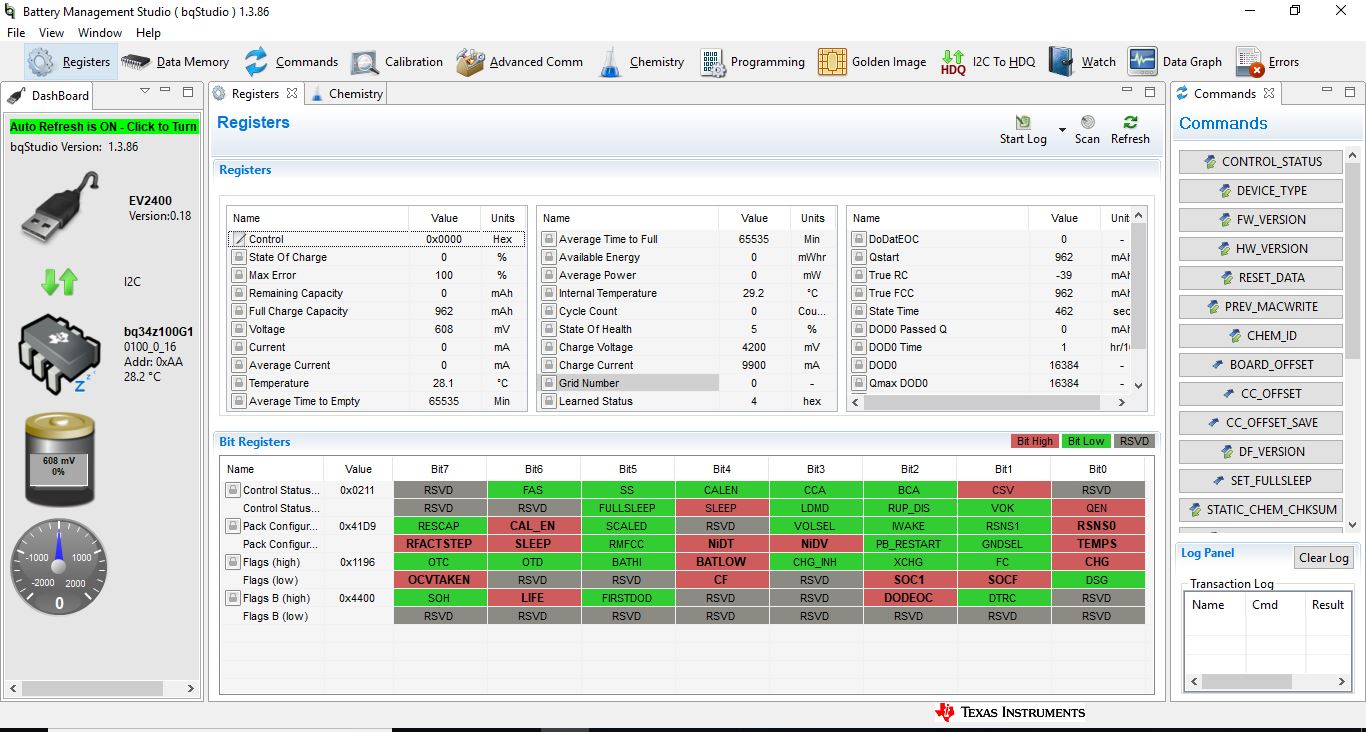Click the Refresh registers icon
The image size is (1366, 732).
[x=1130, y=122]
